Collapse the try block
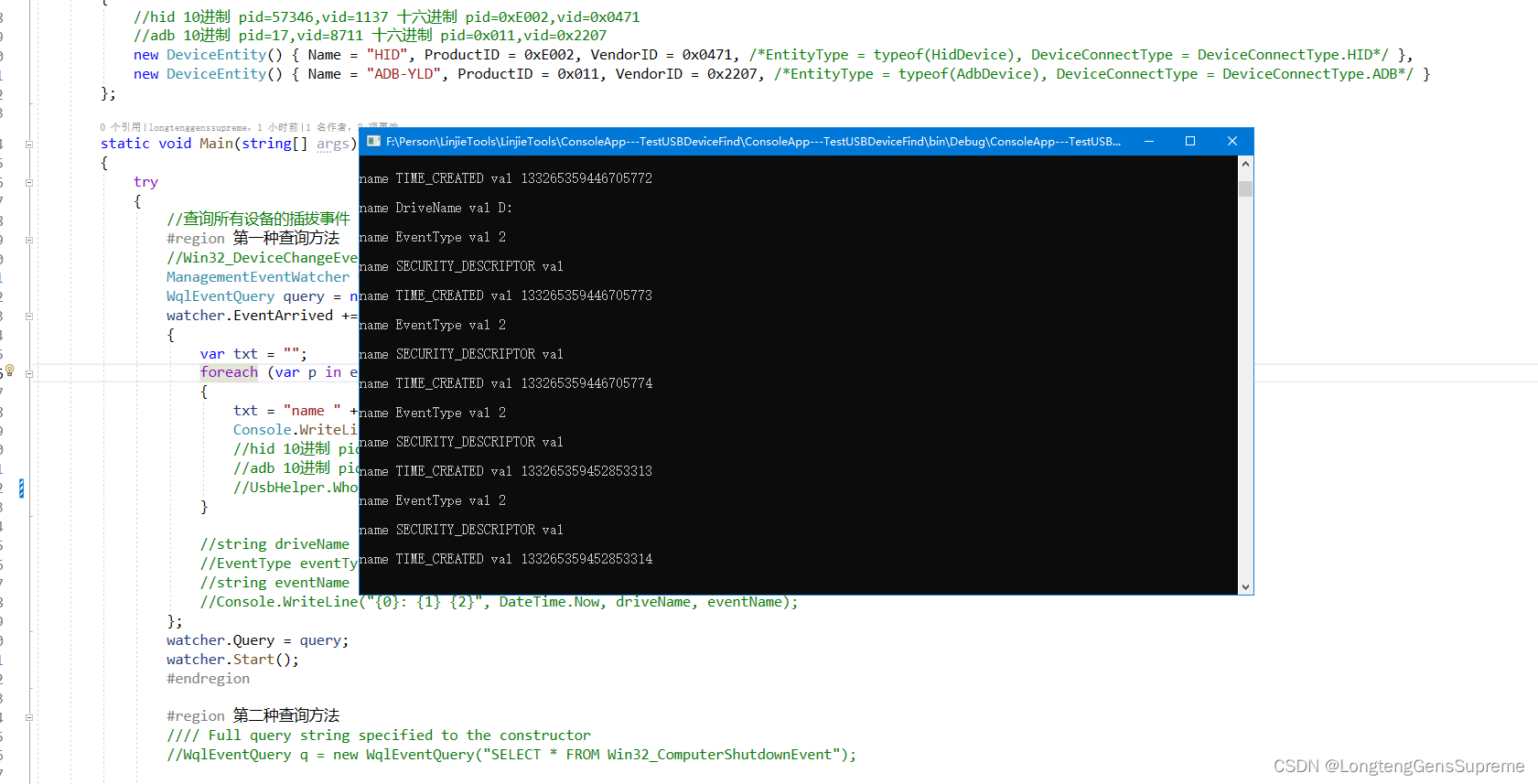Screen dimensions: 1538x784 (x=29, y=182)
